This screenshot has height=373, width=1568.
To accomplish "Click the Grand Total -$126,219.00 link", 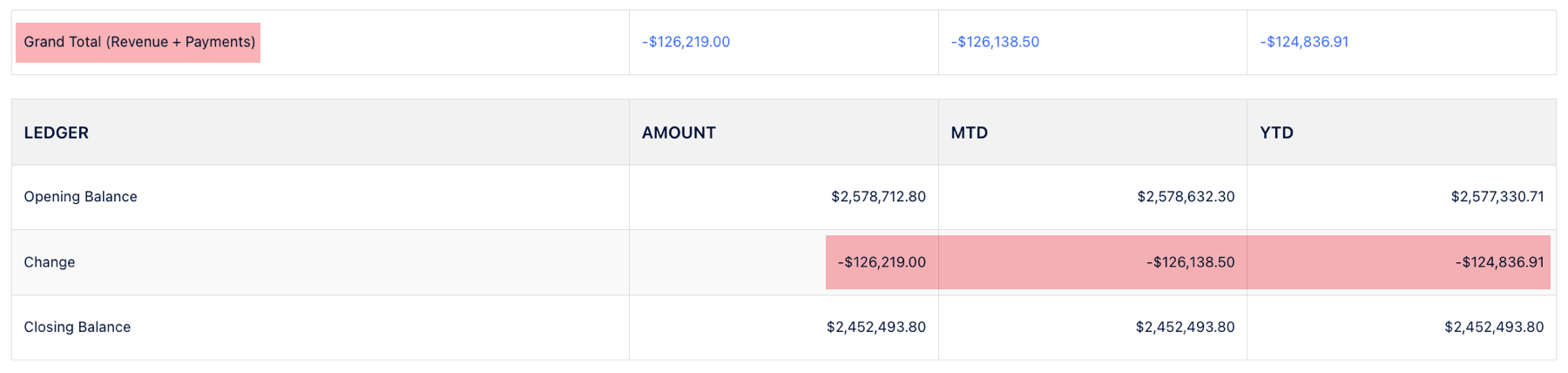I will tap(686, 42).
